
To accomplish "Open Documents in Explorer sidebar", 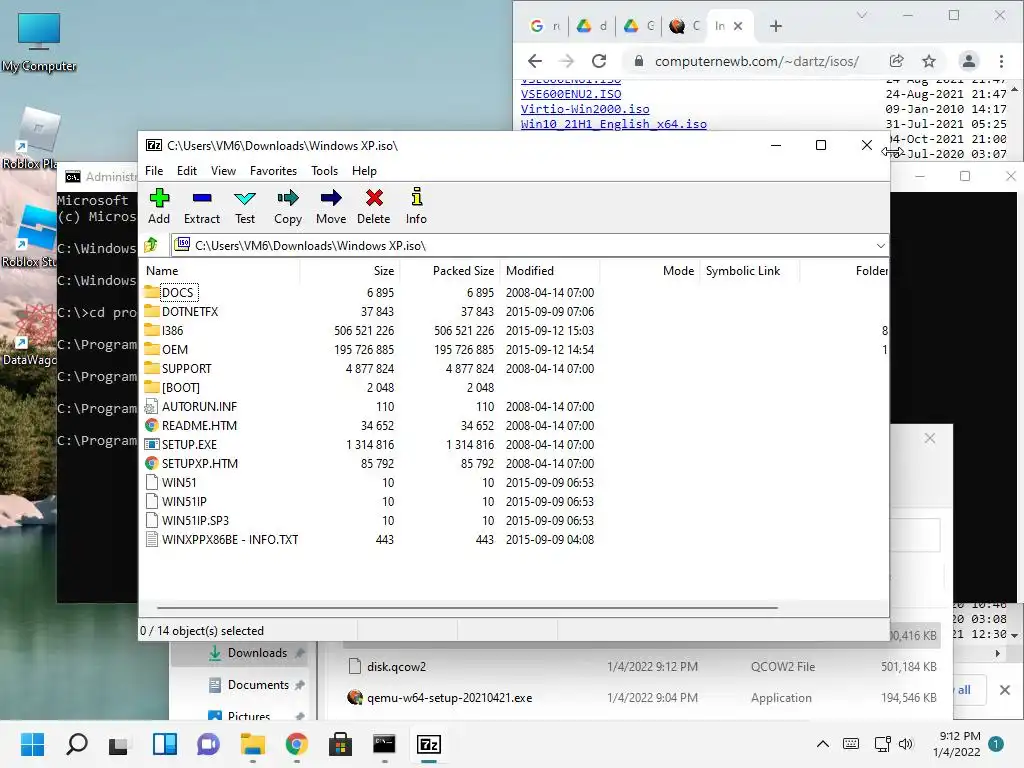I will [258, 684].
